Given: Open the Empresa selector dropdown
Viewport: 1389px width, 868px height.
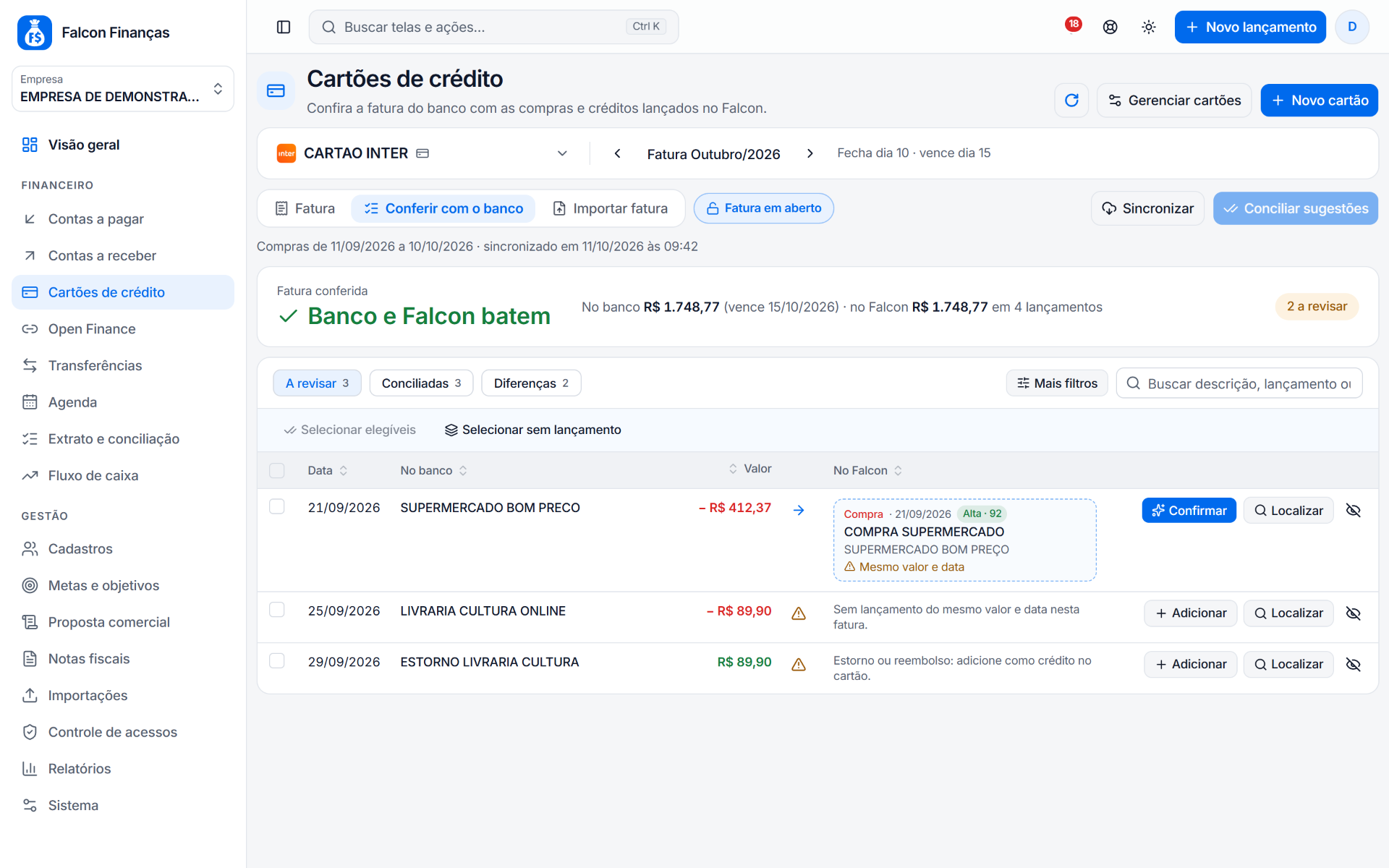Looking at the screenshot, I should coord(123,89).
